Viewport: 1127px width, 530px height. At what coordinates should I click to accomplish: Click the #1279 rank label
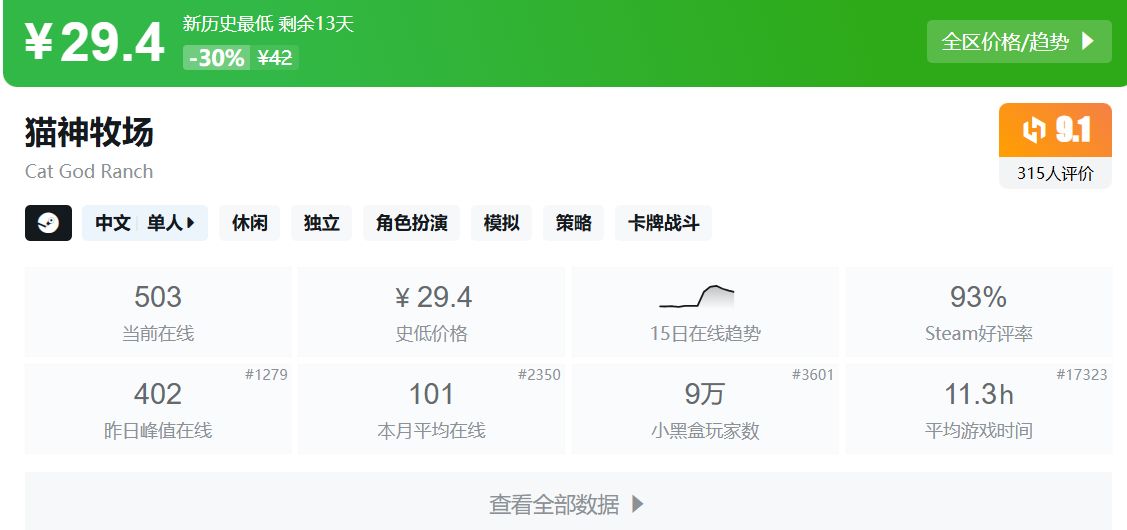(x=266, y=375)
